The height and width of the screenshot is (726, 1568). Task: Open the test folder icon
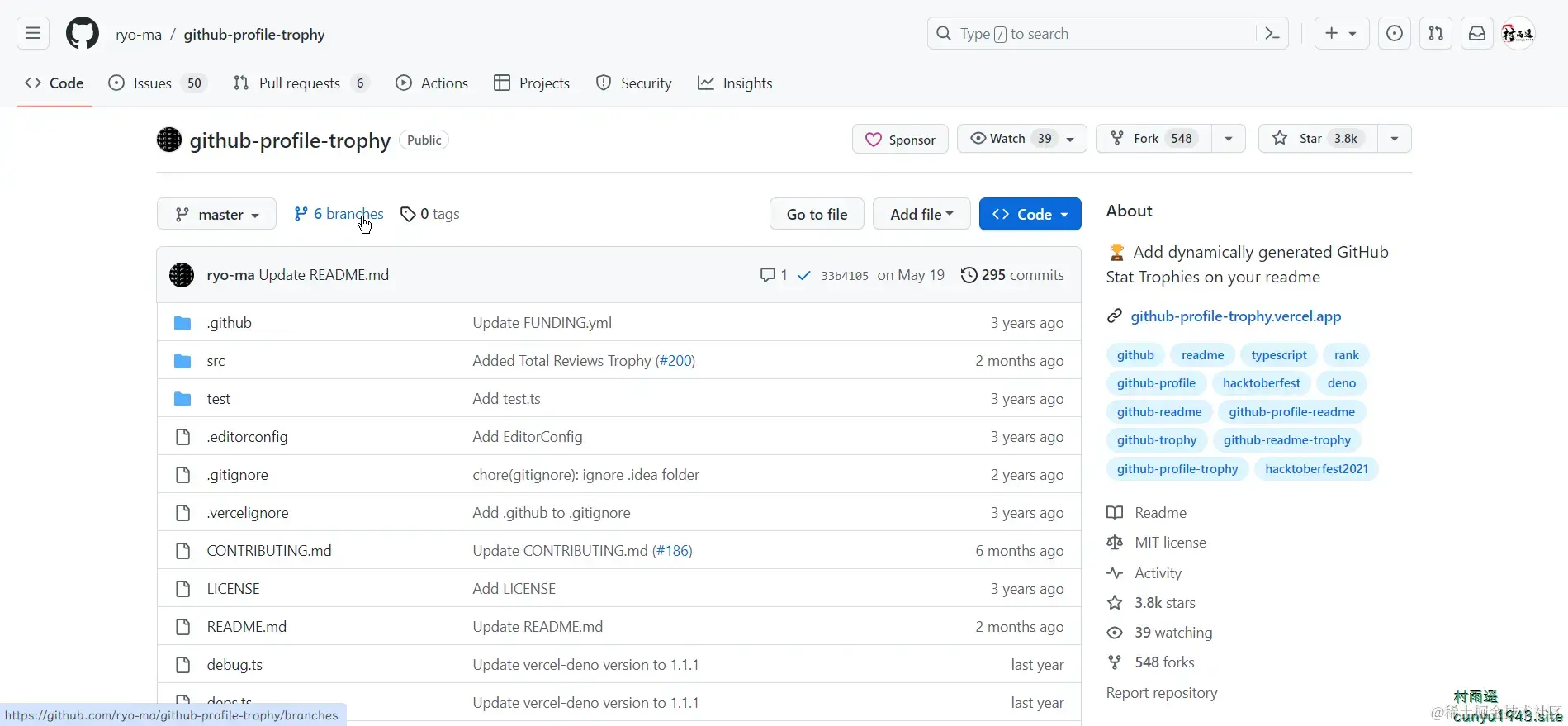(x=182, y=399)
